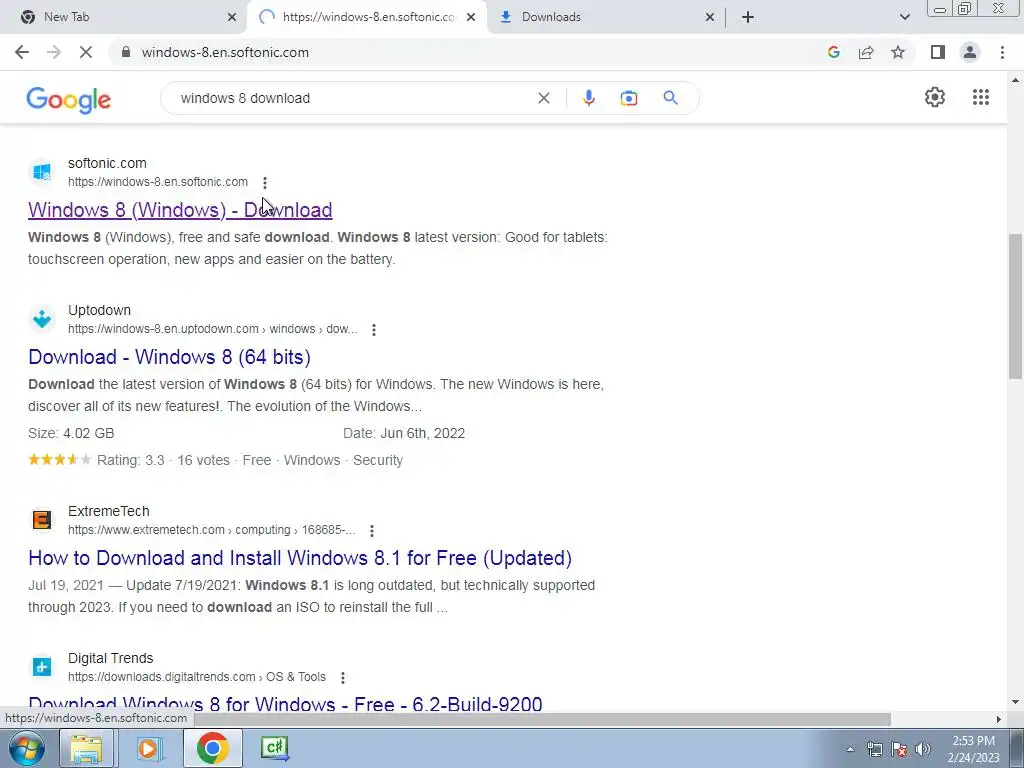
Task: Click the Digital Trends favicon
Action: coord(42,667)
